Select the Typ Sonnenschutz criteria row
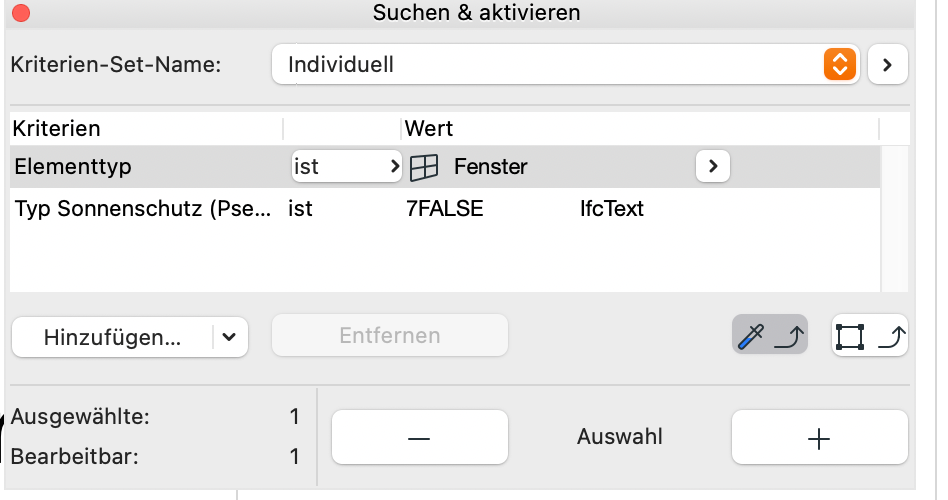 pos(142,209)
